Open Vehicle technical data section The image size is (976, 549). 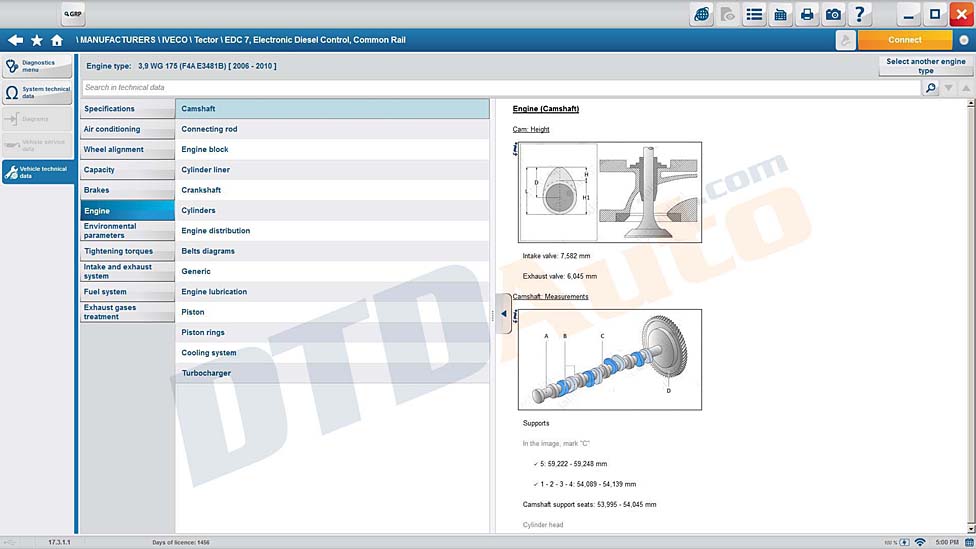pos(37,172)
